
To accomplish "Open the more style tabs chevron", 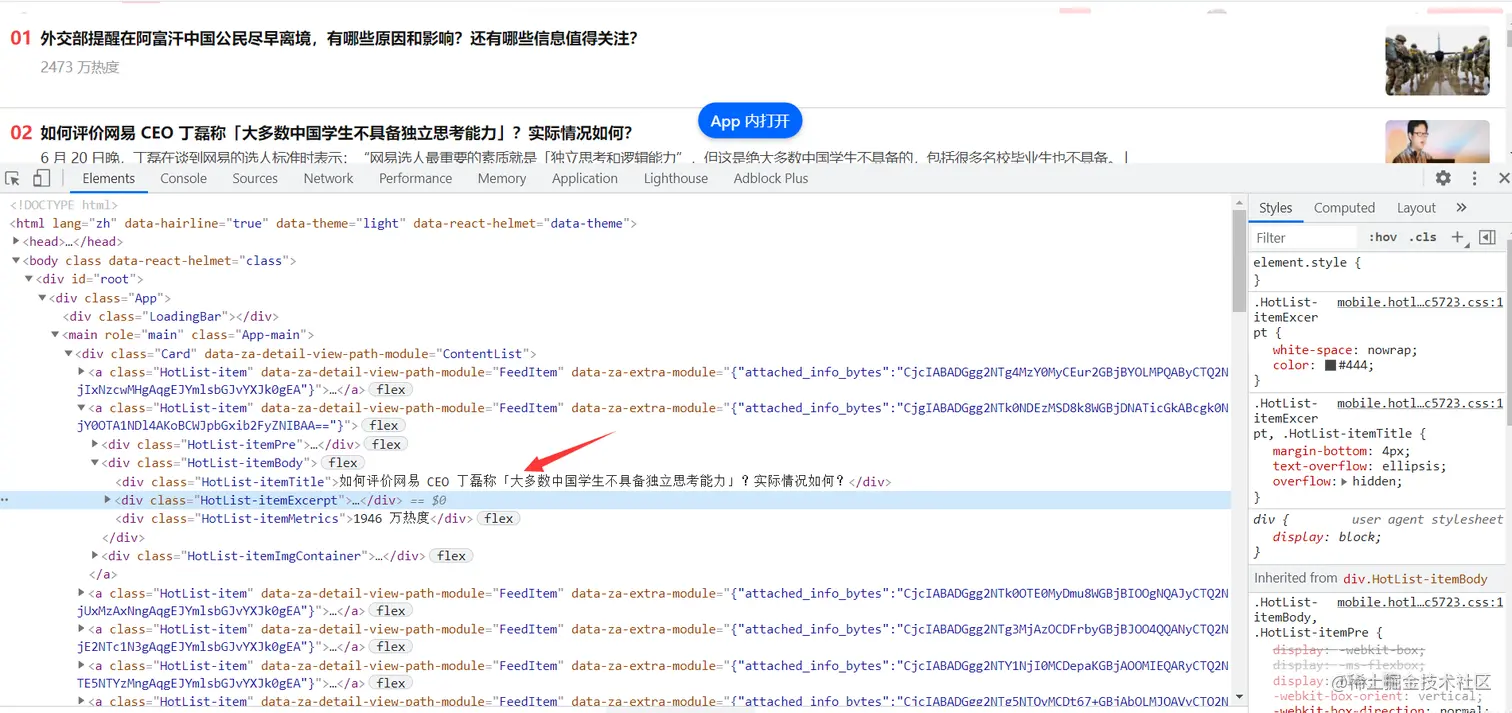I will tap(1460, 207).
